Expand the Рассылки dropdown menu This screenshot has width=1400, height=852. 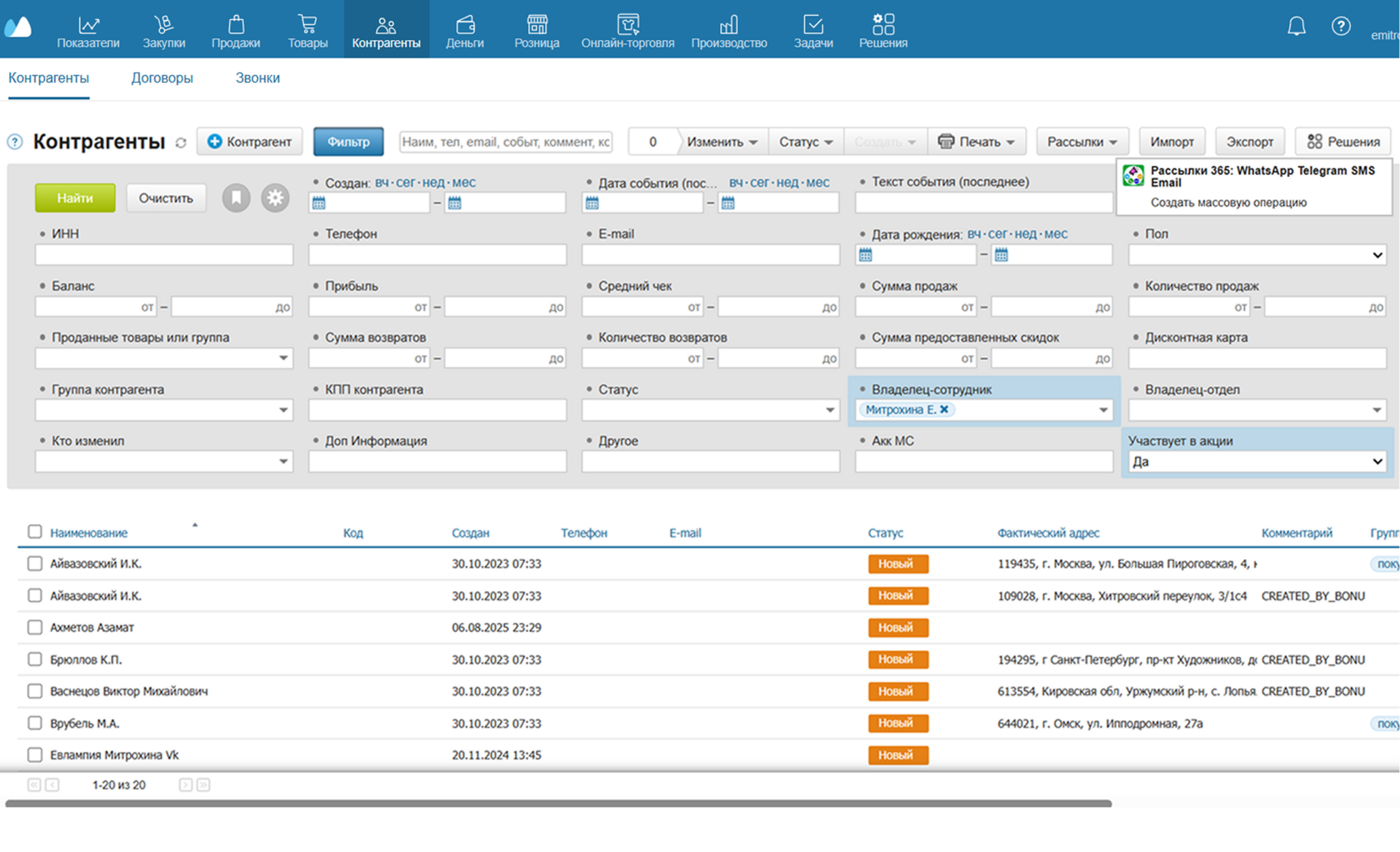[1082, 142]
